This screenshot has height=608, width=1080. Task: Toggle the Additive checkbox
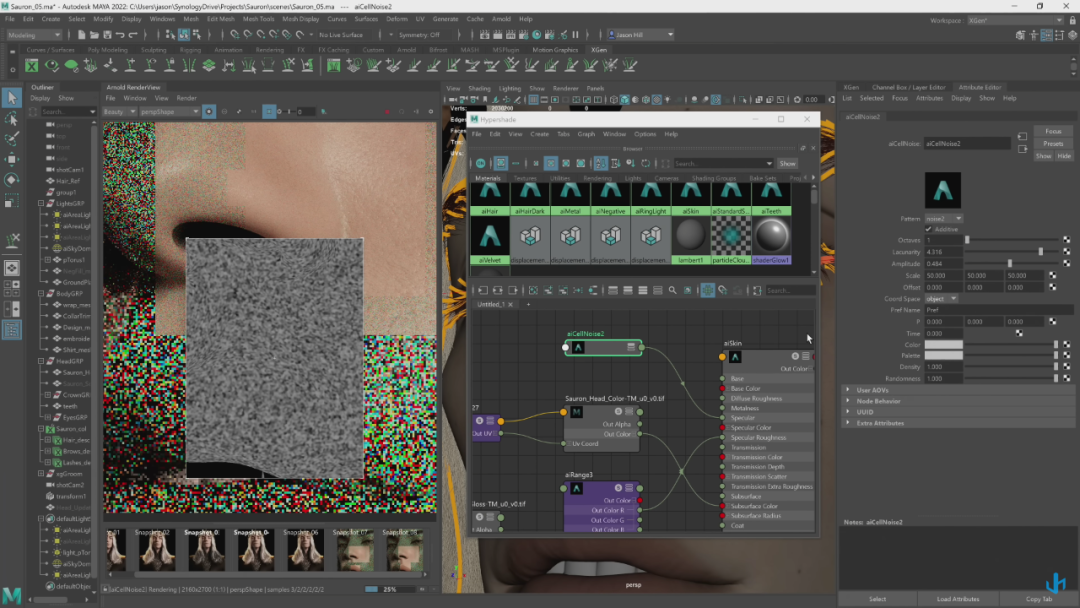[x=929, y=229]
